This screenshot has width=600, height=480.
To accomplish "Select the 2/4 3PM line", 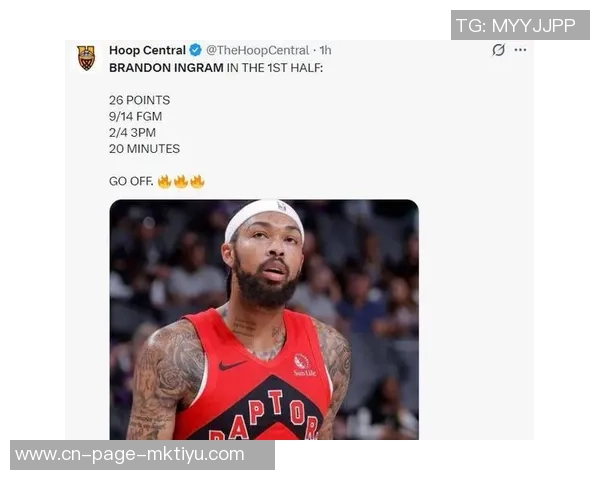I will click(x=132, y=132).
